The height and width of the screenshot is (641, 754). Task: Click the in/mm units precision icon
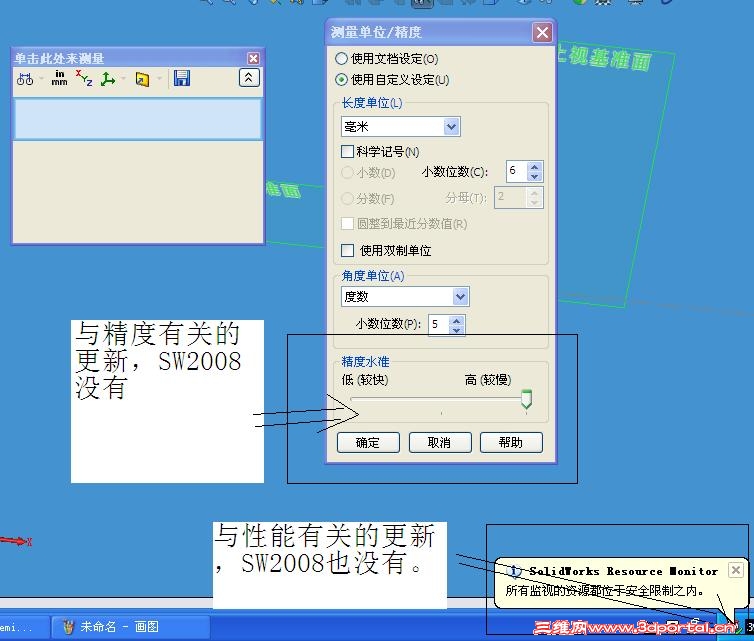pyautogui.click(x=59, y=78)
